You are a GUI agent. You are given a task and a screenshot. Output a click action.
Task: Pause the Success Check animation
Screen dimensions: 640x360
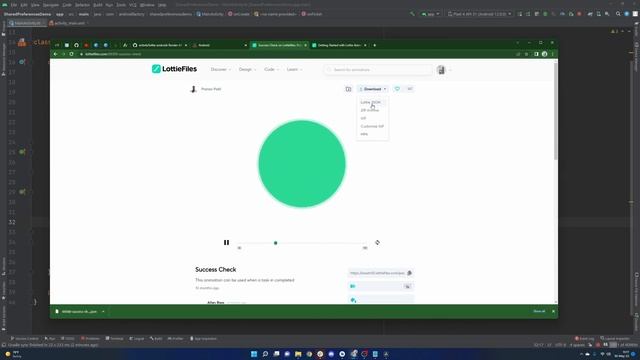pyautogui.click(x=226, y=242)
